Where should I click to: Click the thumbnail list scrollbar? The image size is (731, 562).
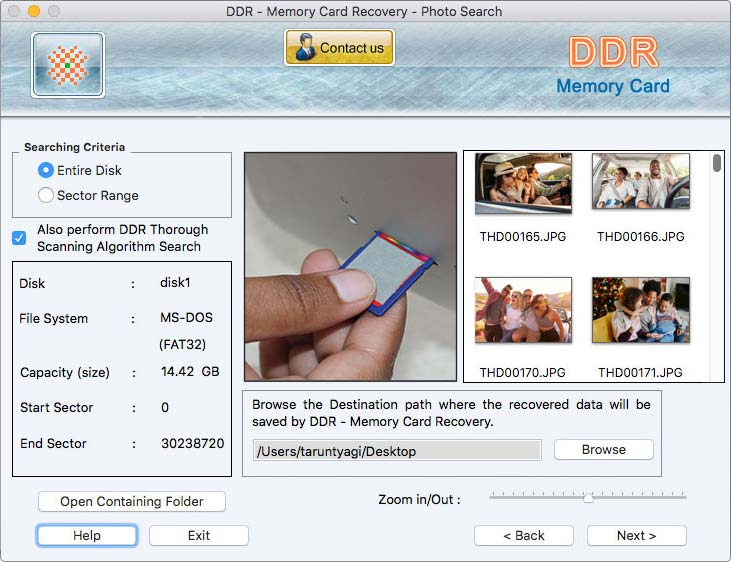click(717, 163)
